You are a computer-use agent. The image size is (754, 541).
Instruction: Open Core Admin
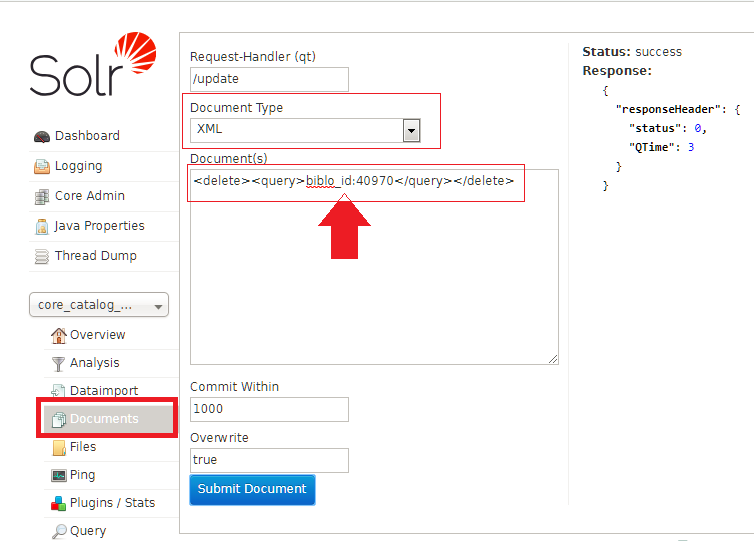click(x=89, y=196)
